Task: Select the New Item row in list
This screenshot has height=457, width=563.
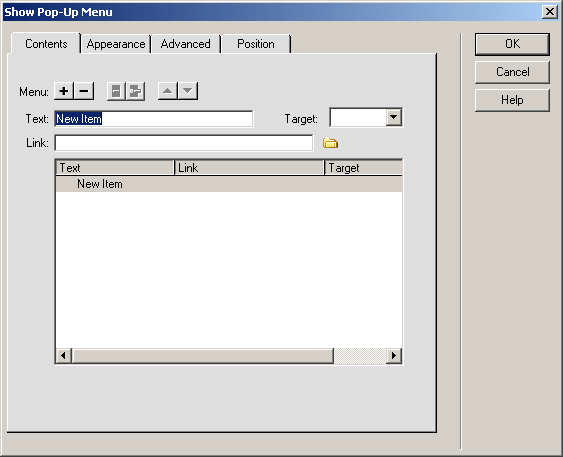Action: (x=229, y=184)
